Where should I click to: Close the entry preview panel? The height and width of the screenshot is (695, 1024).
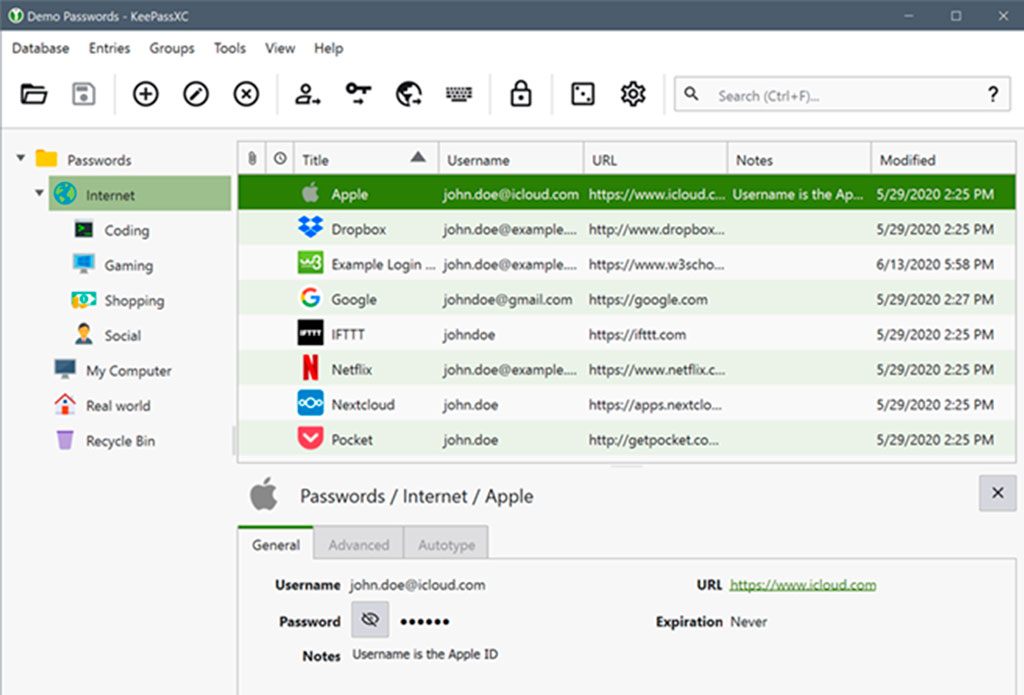pos(997,493)
